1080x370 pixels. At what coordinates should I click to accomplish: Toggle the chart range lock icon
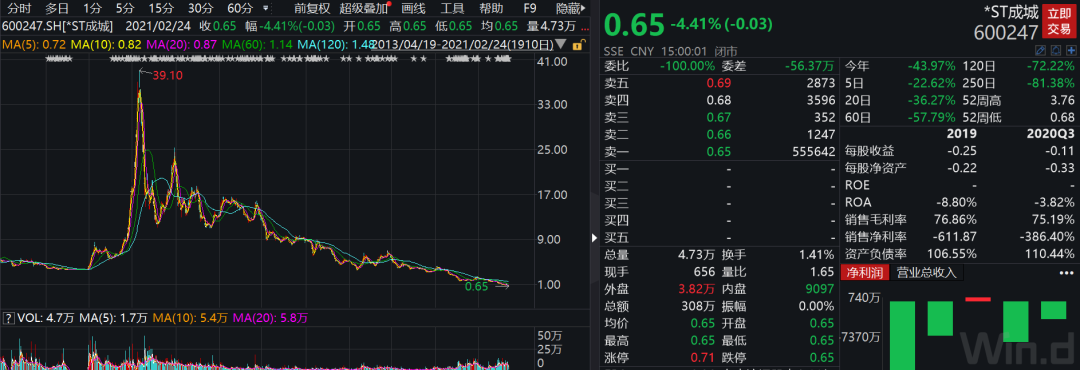(x=579, y=45)
